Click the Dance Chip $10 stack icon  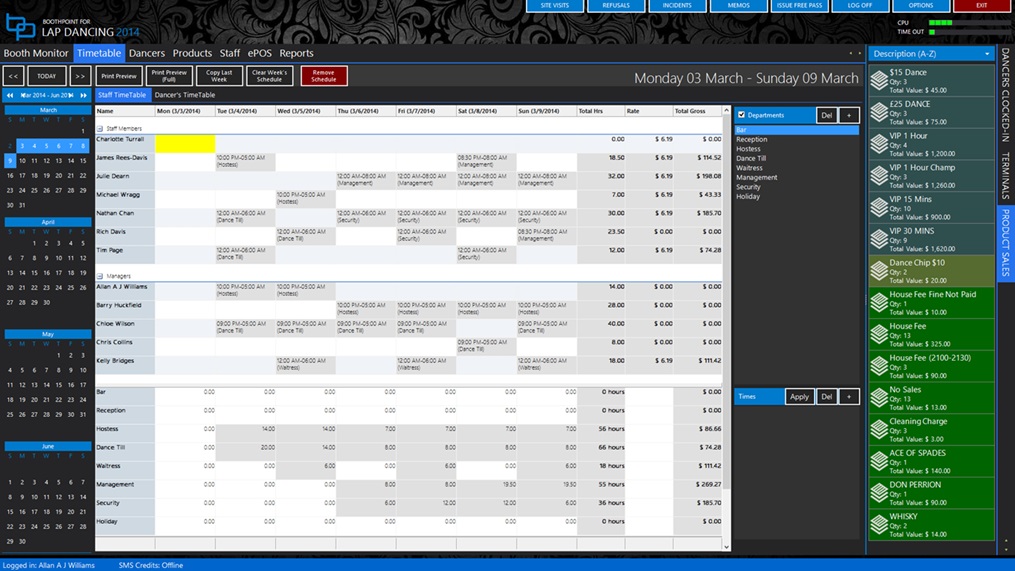pyautogui.click(x=878, y=271)
